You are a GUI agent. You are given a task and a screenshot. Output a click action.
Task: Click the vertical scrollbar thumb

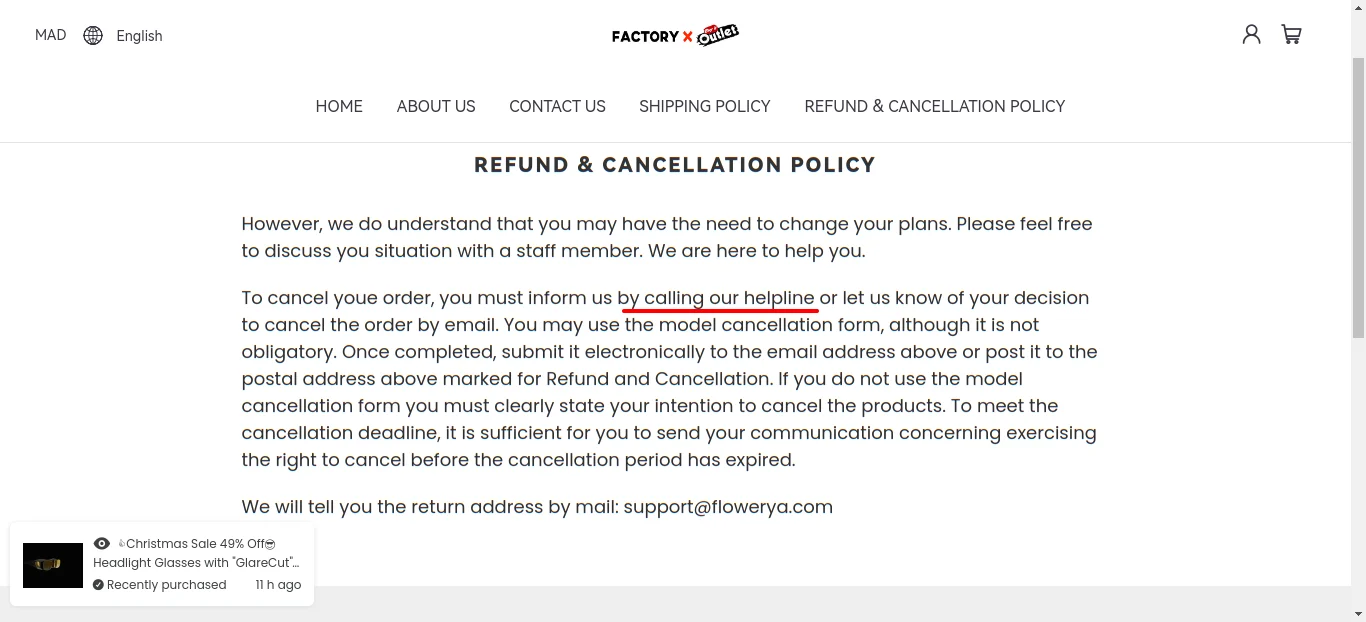point(1358,200)
